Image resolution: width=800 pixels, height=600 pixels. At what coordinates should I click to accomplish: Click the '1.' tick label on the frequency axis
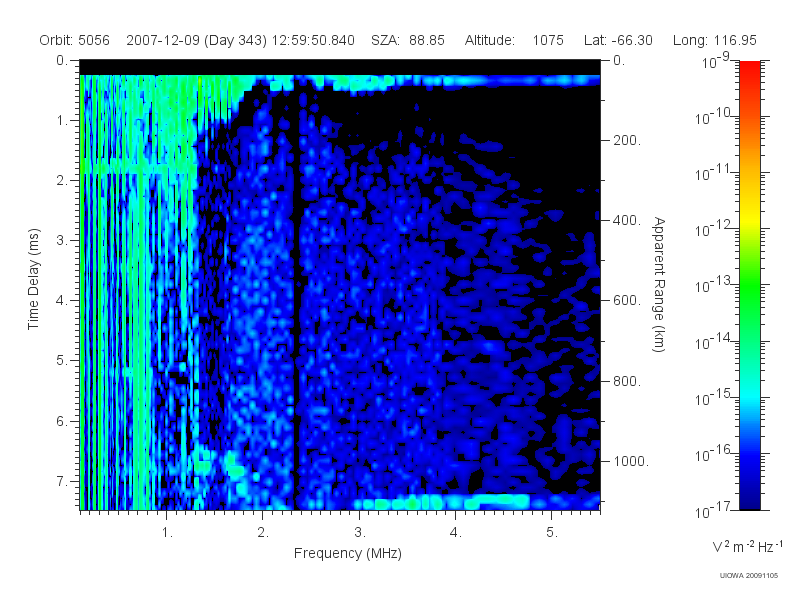tap(167, 533)
